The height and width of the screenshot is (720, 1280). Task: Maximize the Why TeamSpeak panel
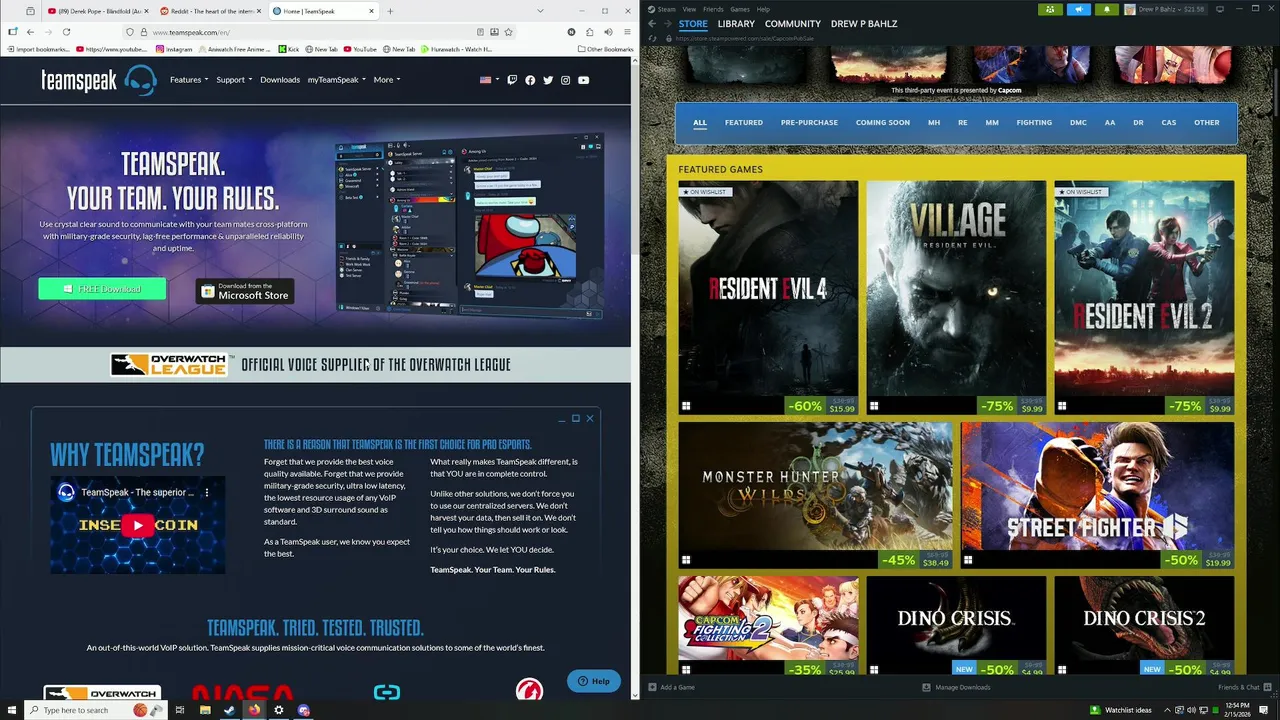(x=576, y=418)
